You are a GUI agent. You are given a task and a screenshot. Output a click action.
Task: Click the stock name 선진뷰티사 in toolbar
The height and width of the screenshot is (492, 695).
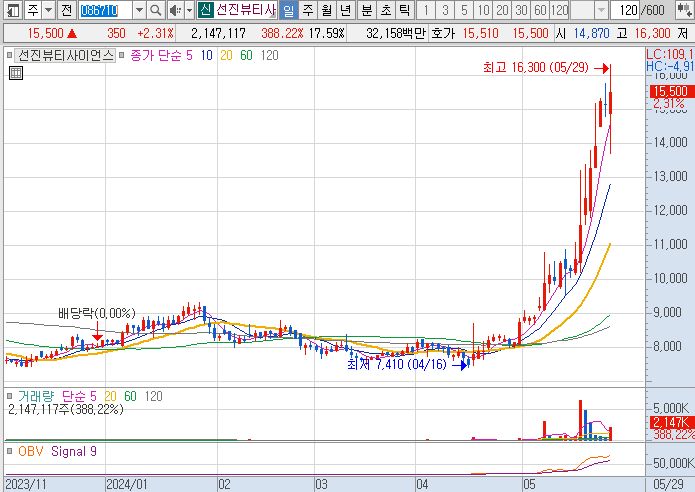pos(246,10)
